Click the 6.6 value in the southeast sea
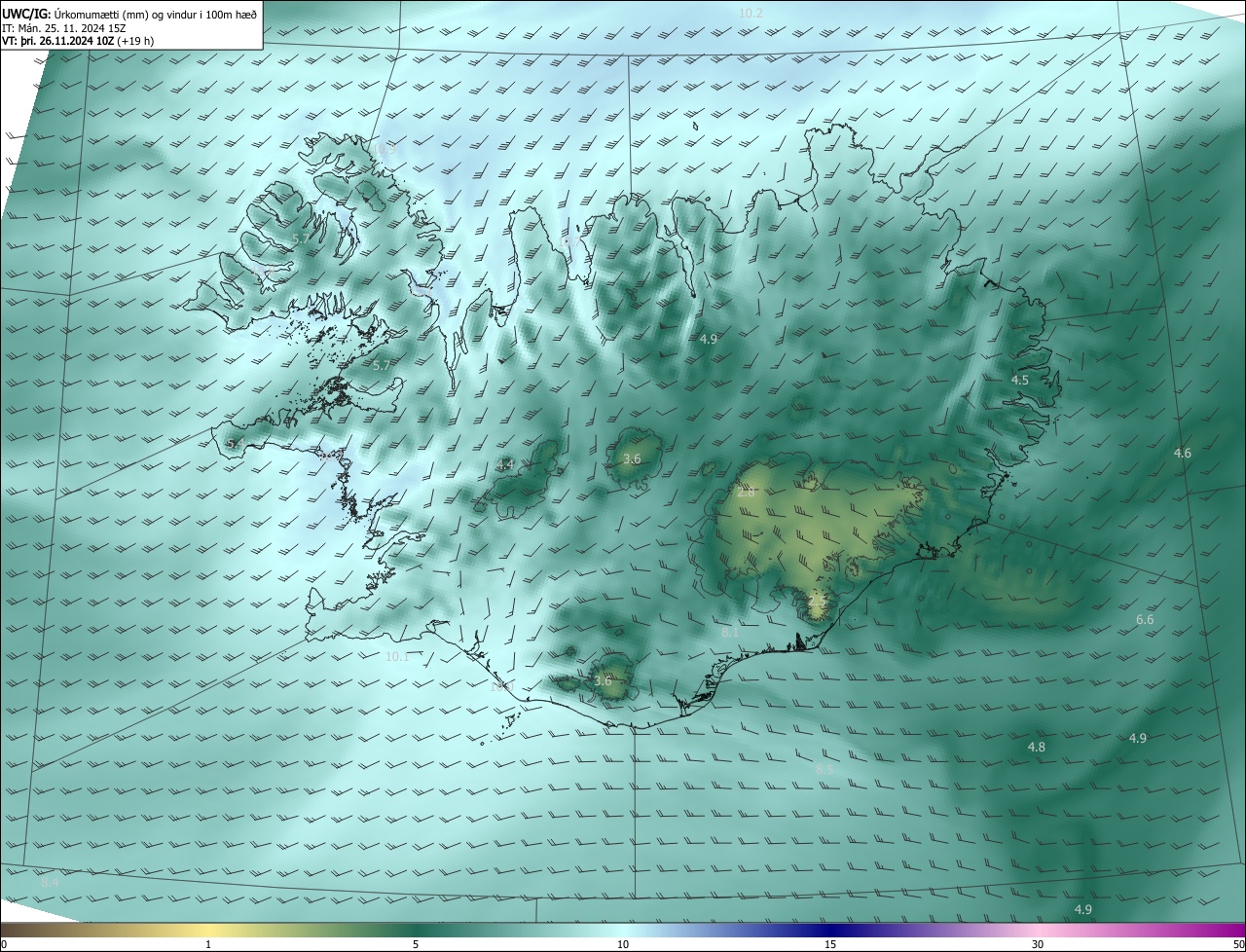Screen dimensions: 1246x952 point(1145,620)
